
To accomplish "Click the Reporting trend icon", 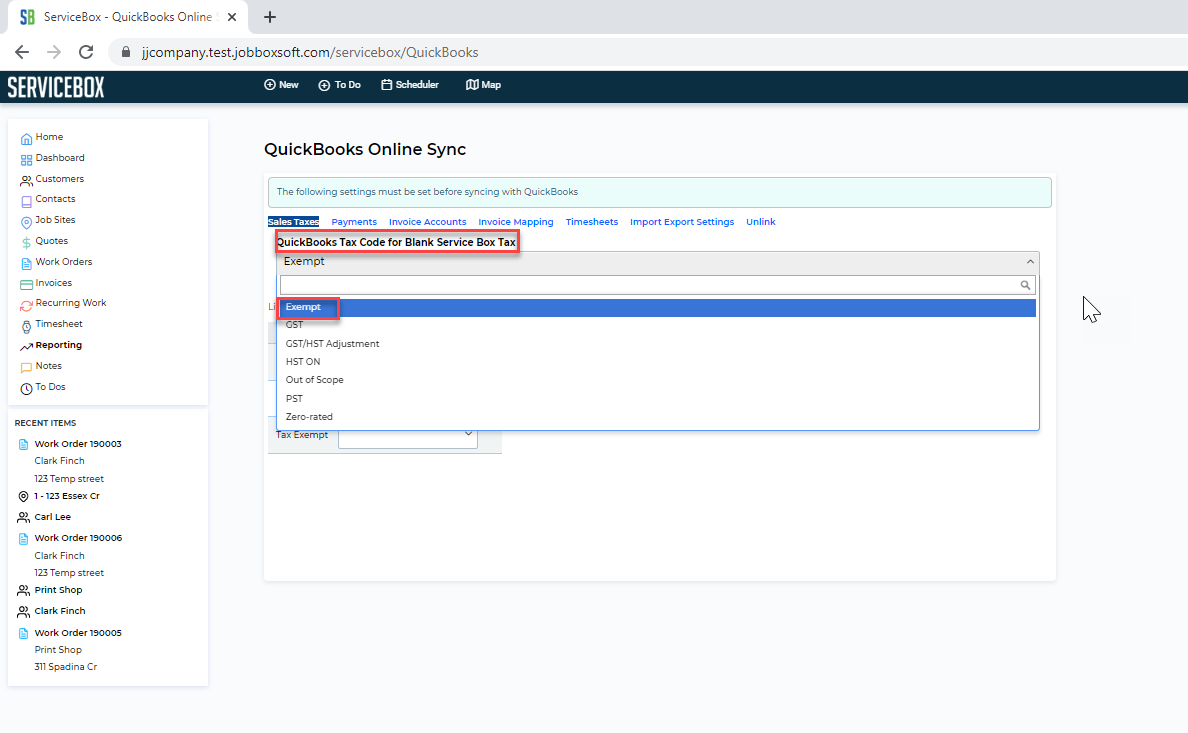I will pos(27,346).
